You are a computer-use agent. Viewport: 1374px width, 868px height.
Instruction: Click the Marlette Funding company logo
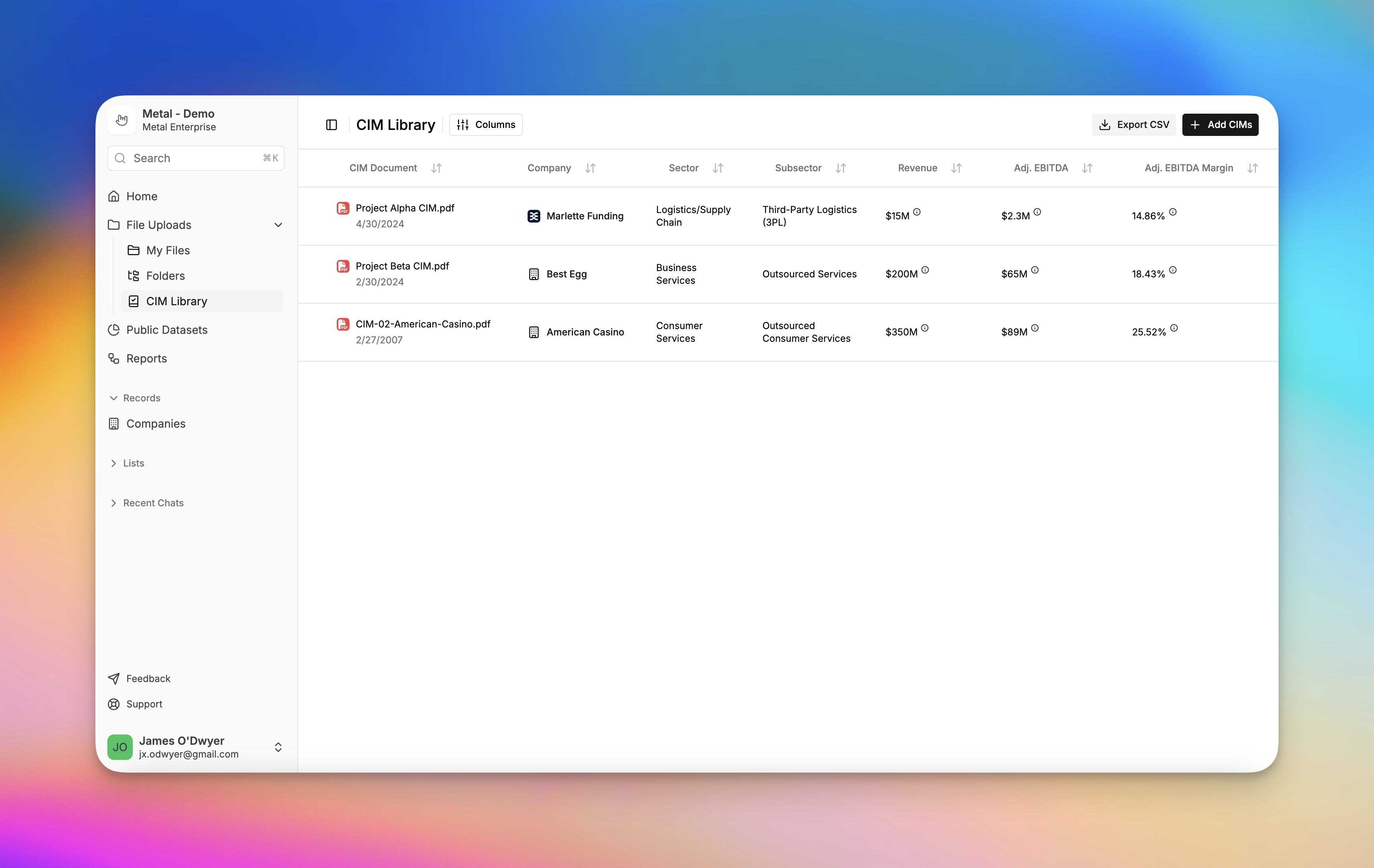pos(534,216)
